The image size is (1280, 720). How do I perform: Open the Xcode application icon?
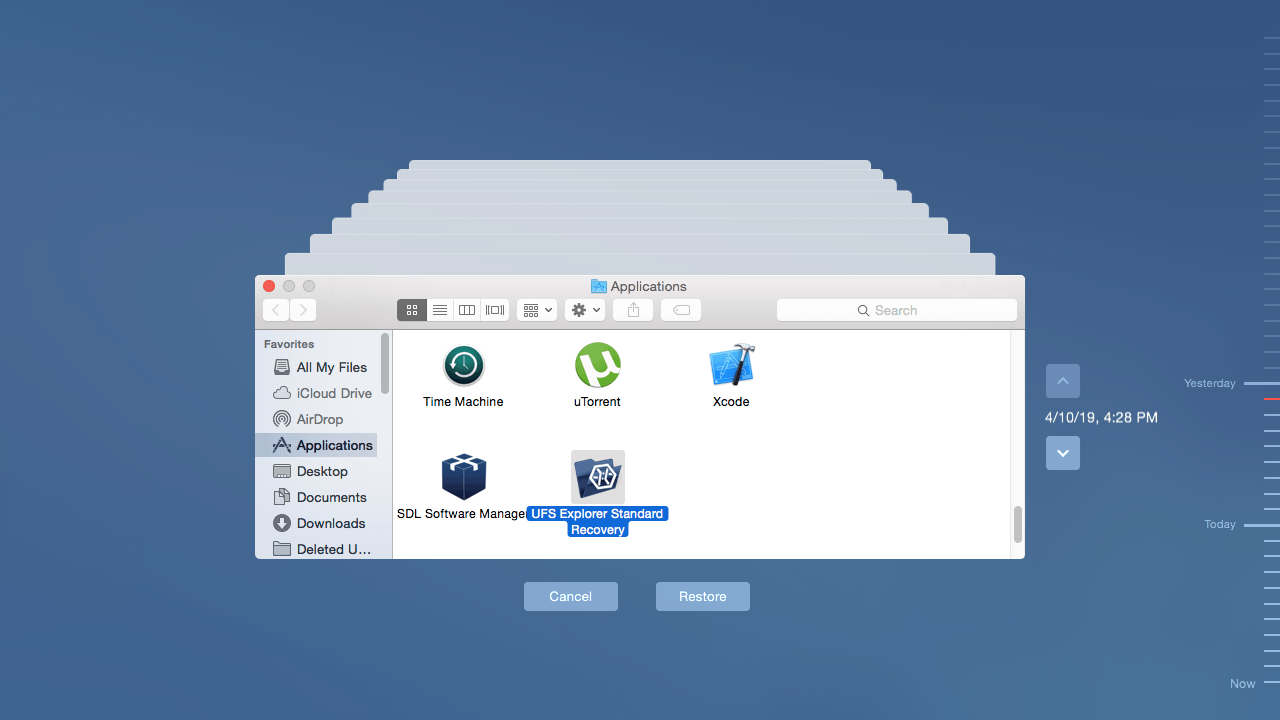point(731,365)
